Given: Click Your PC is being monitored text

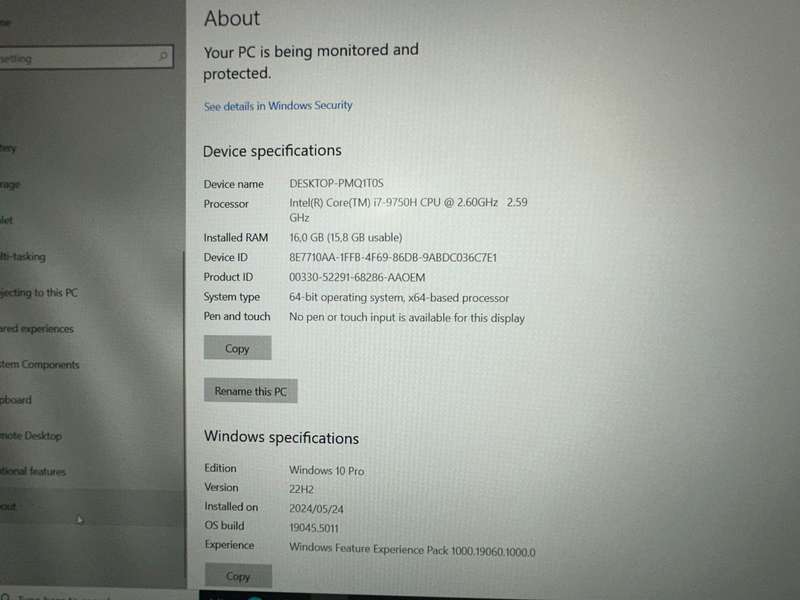Looking at the screenshot, I should click(x=311, y=62).
